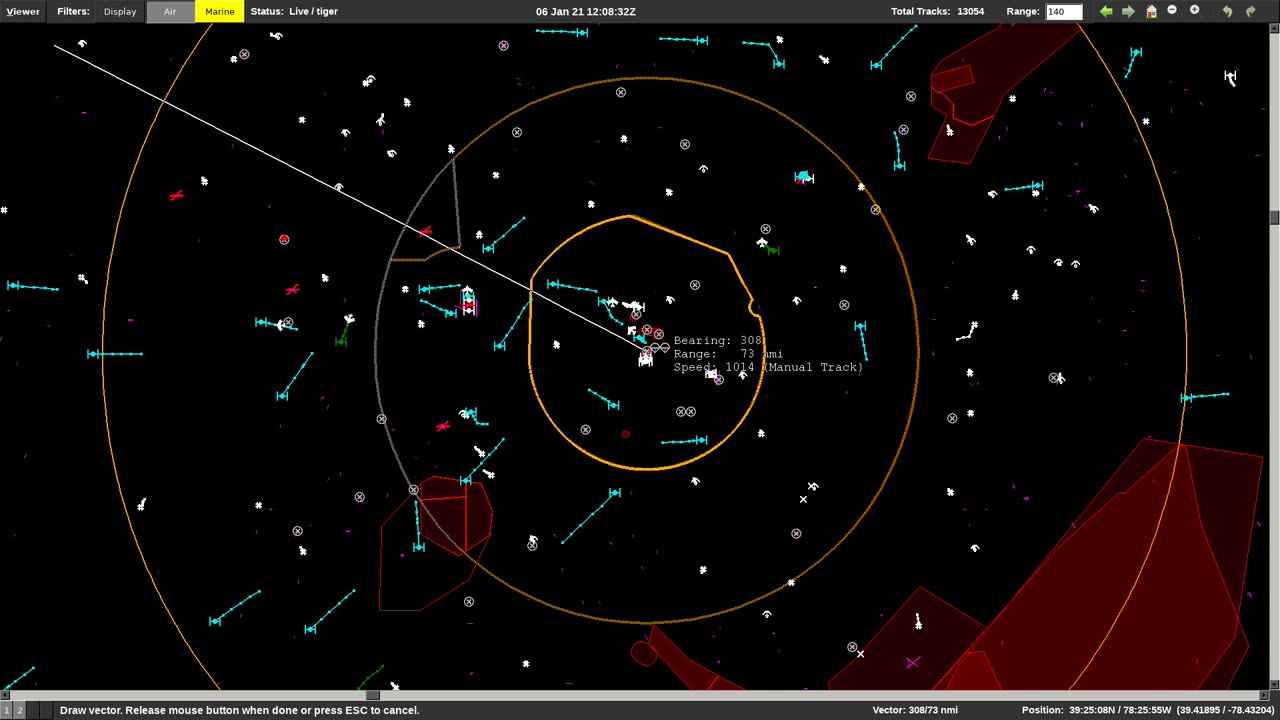Return to the home view icon
This screenshot has width=1280, height=720.
tap(1151, 11)
